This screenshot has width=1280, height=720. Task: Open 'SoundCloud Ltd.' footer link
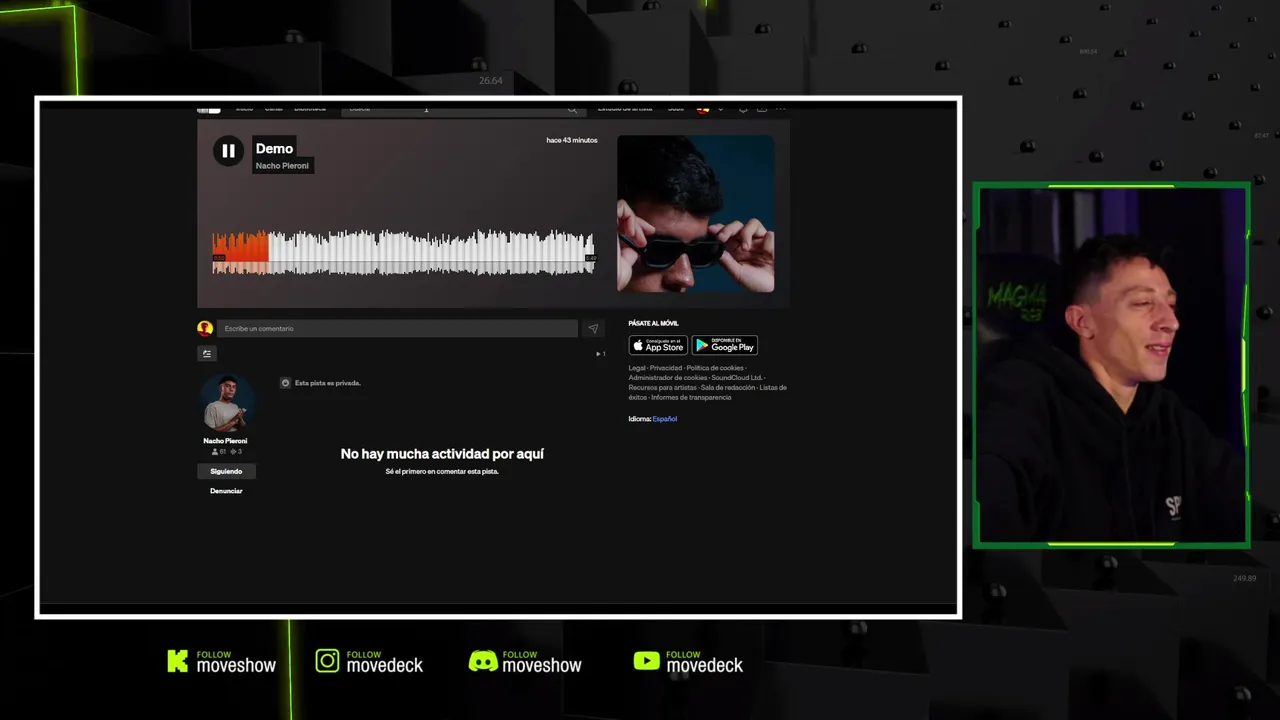[737, 378]
